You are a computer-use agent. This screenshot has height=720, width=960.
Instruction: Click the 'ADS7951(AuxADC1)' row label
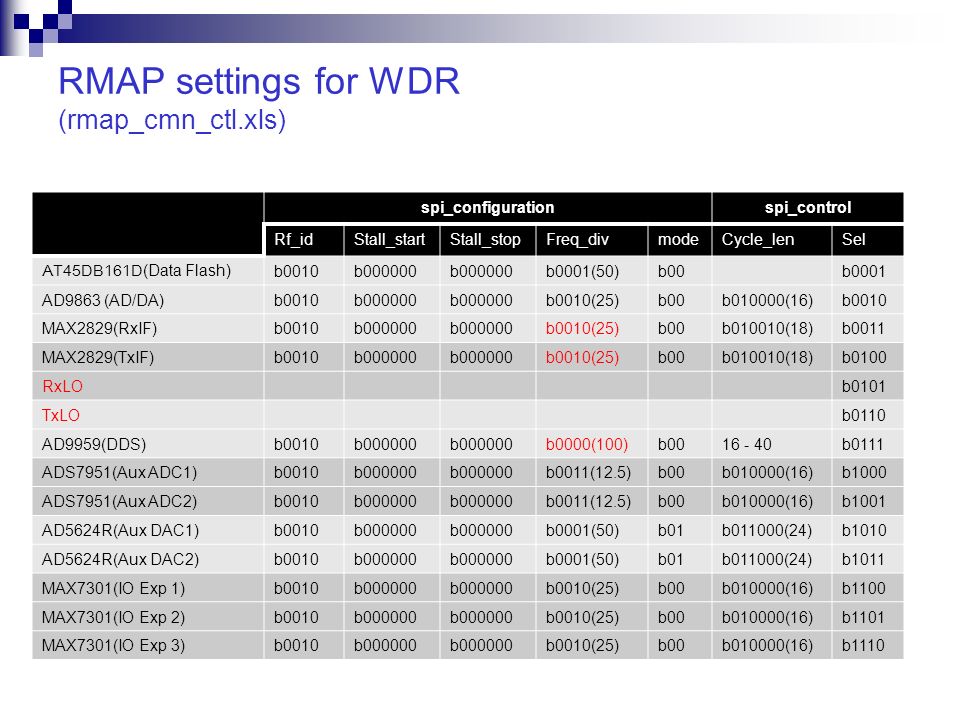(119, 473)
